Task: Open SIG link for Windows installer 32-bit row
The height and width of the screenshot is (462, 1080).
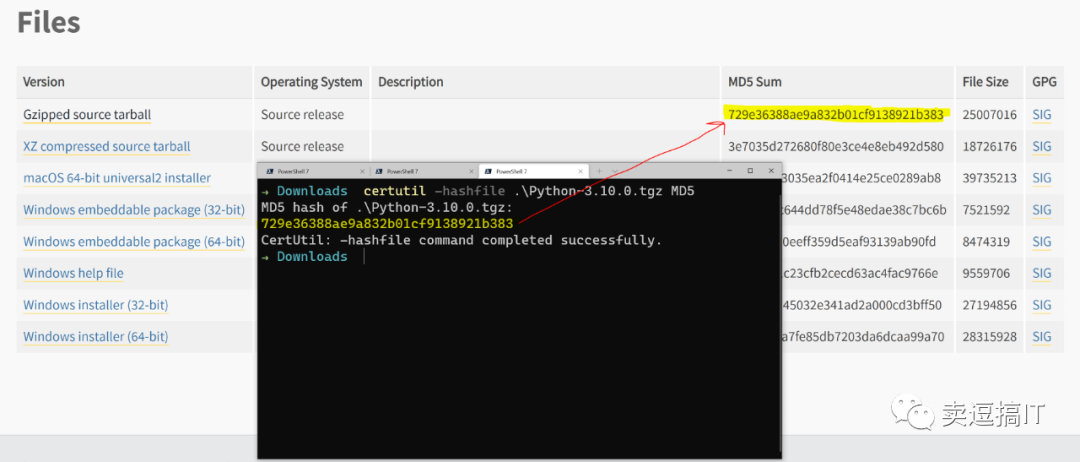Action: (x=1042, y=305)
